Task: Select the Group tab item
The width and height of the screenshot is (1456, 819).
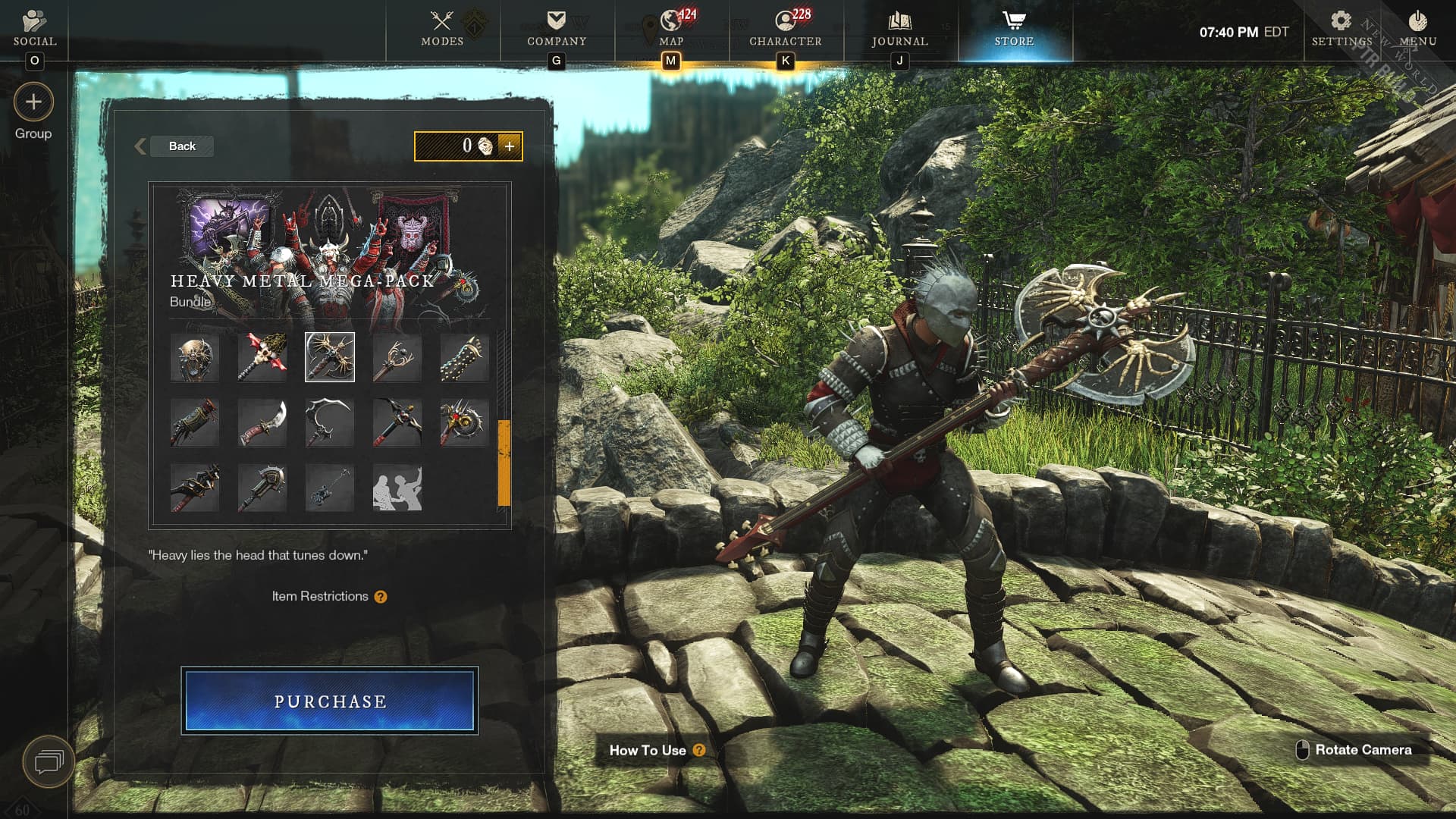Action: [32, 113]
